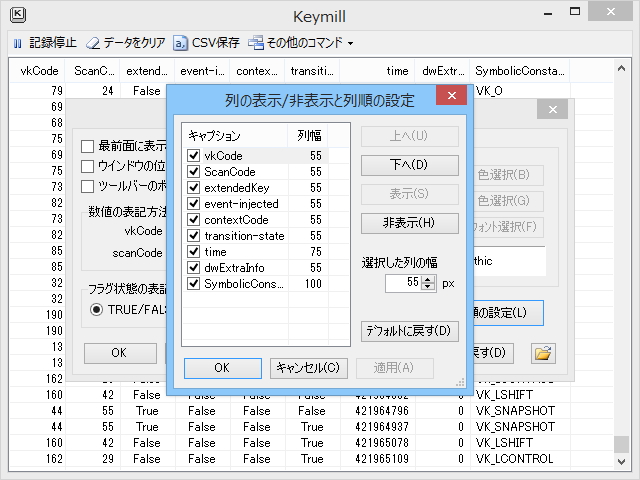640x480 pixels.
Task: Click the SymbolicConsta... column header
Action: [520, 71]
